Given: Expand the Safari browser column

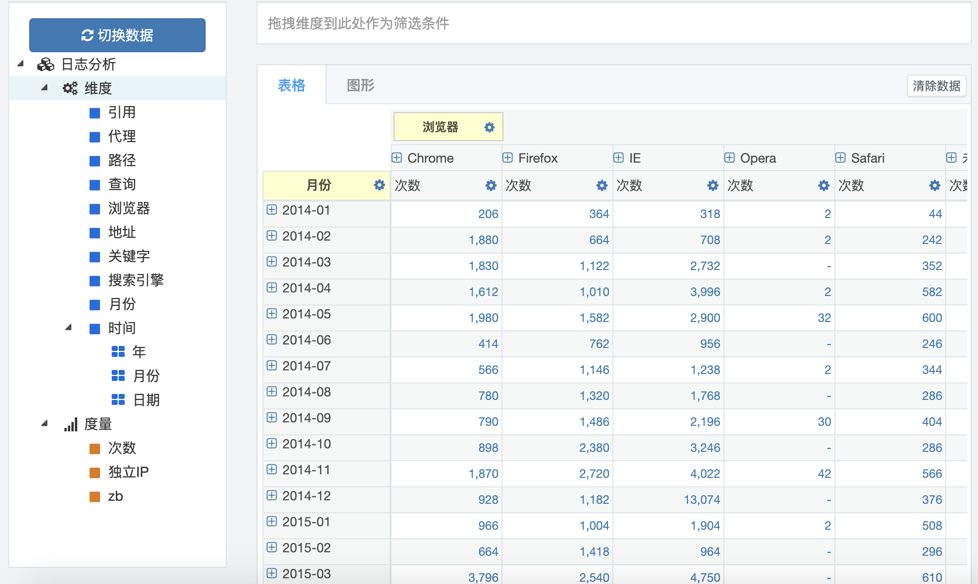Looking at the screenshot, I should click(841, 158).
